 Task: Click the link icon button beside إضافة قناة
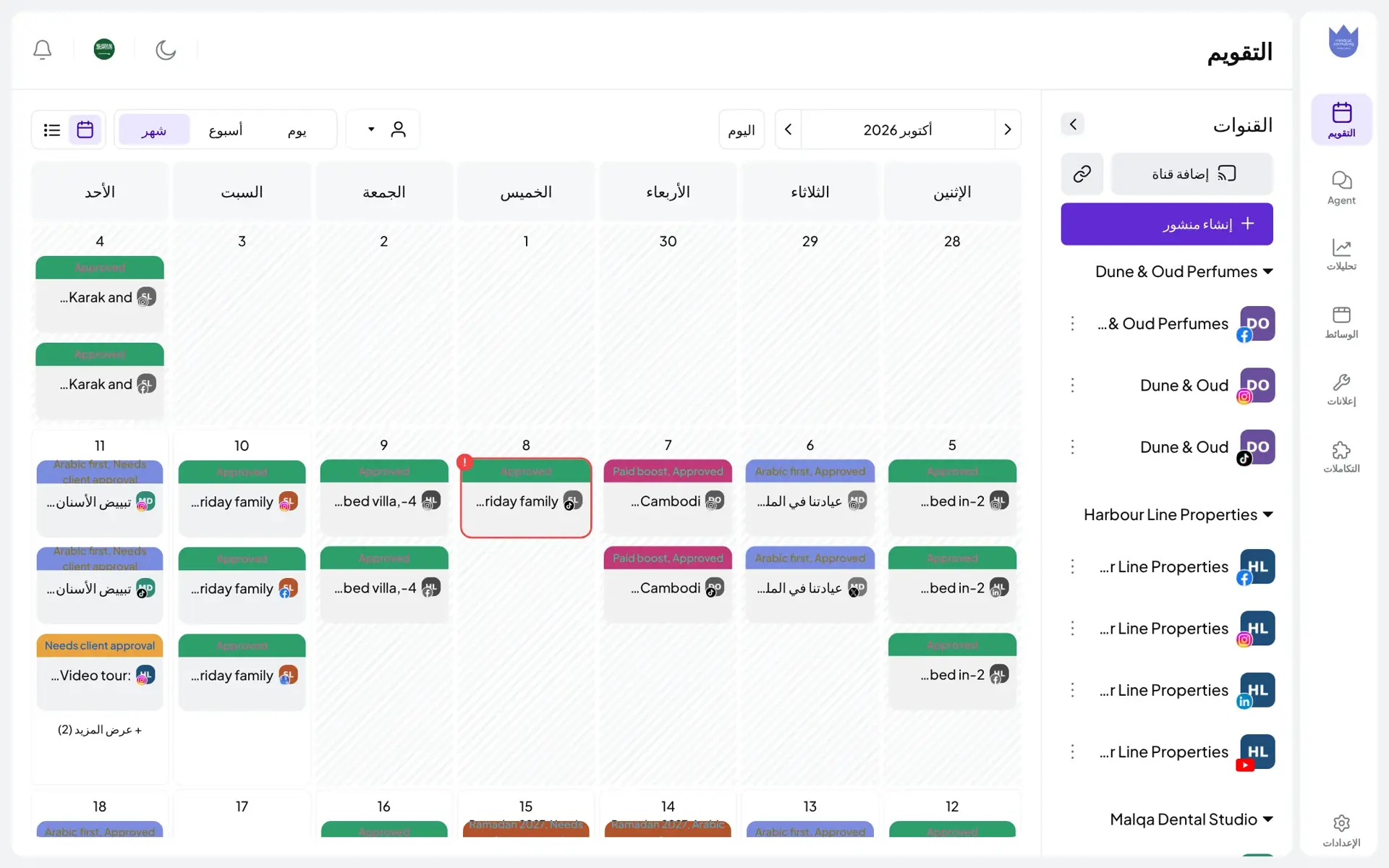(1082, 174)
